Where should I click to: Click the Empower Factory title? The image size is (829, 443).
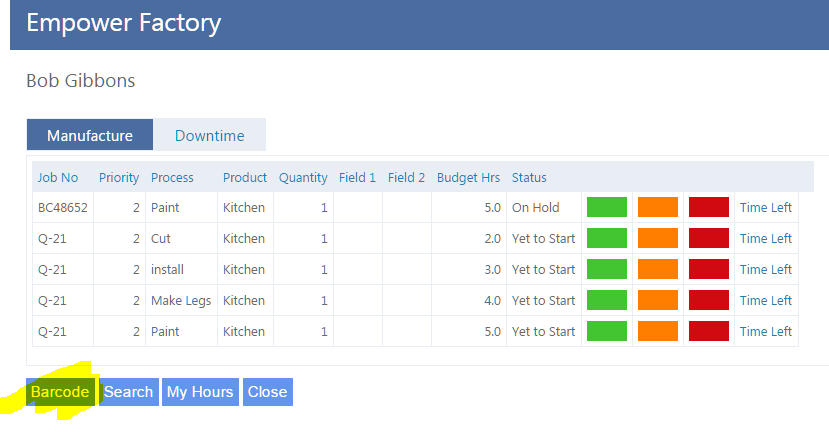point(124,23)
